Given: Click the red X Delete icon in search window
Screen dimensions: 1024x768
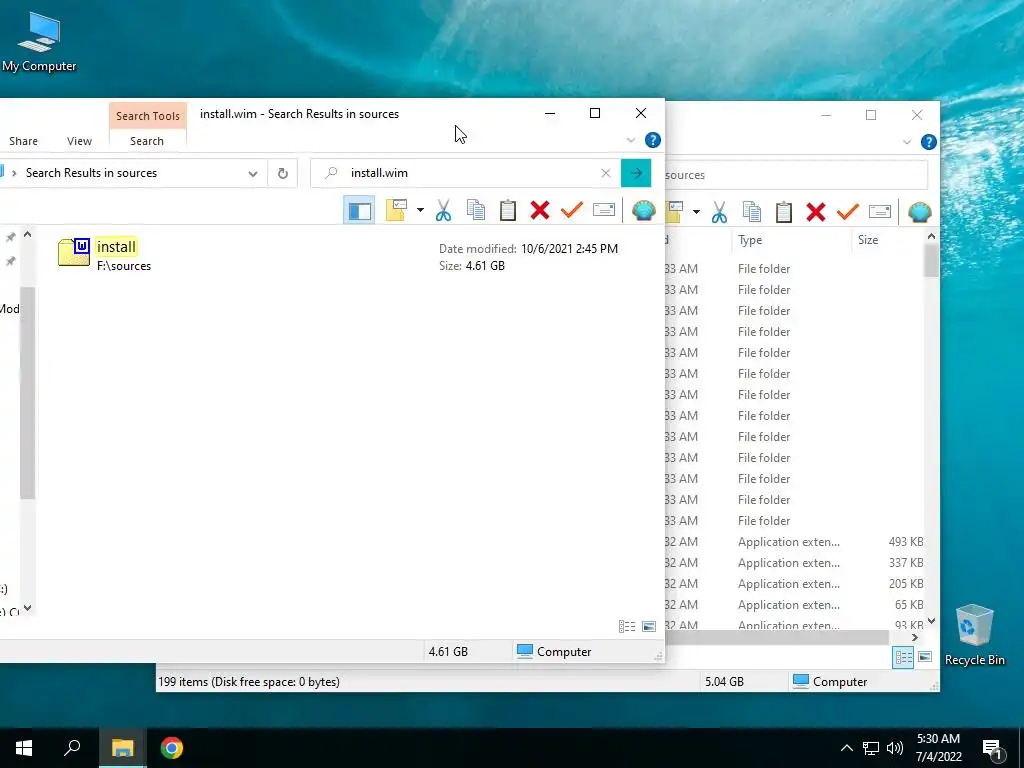Looking at the screenshot, I should point(539,210).
